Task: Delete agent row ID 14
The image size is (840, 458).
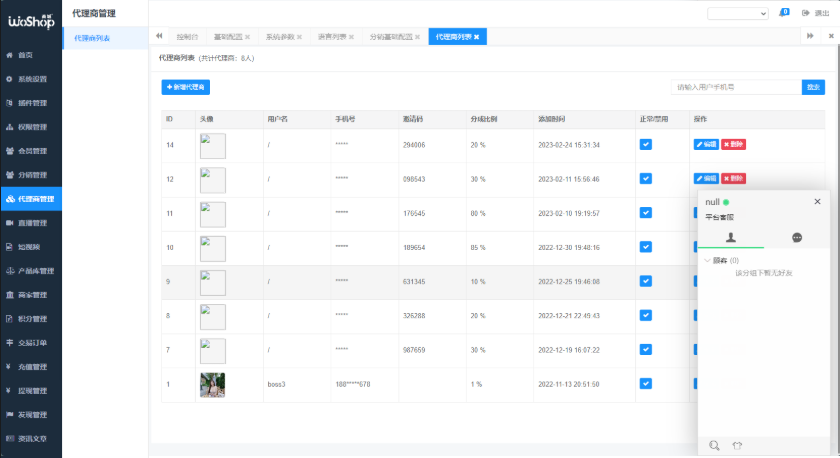Action: click(x=733, y=145)
